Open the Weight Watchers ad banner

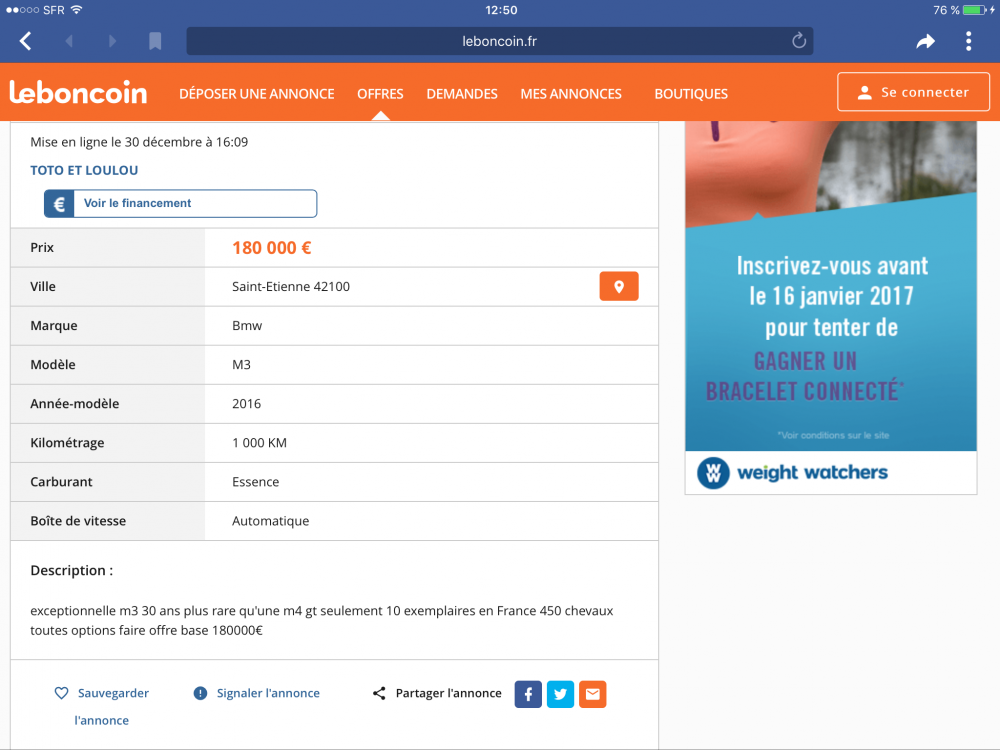[831, 307]
